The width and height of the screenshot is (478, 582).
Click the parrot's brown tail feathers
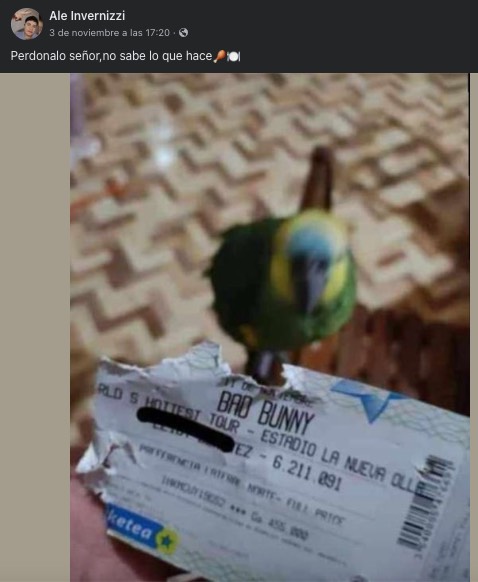(318, 178)
